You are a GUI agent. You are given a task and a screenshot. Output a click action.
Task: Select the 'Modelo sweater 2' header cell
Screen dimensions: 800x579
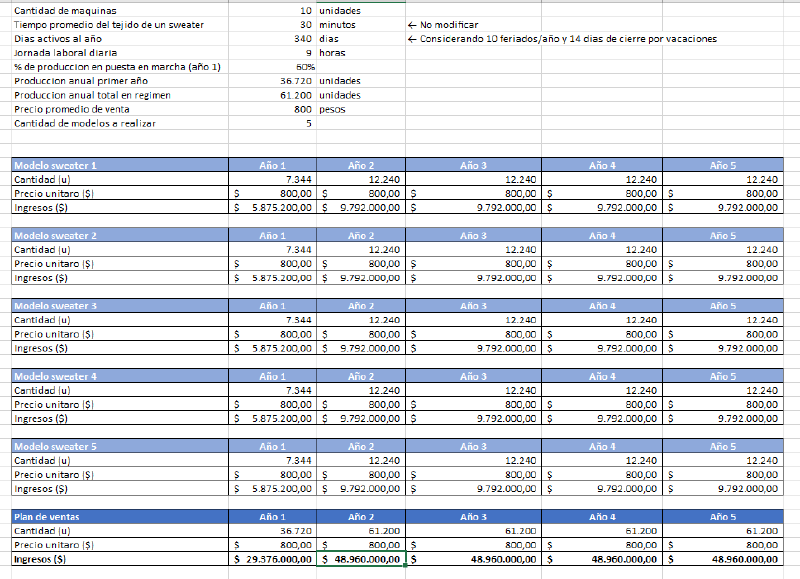[120, 236]
